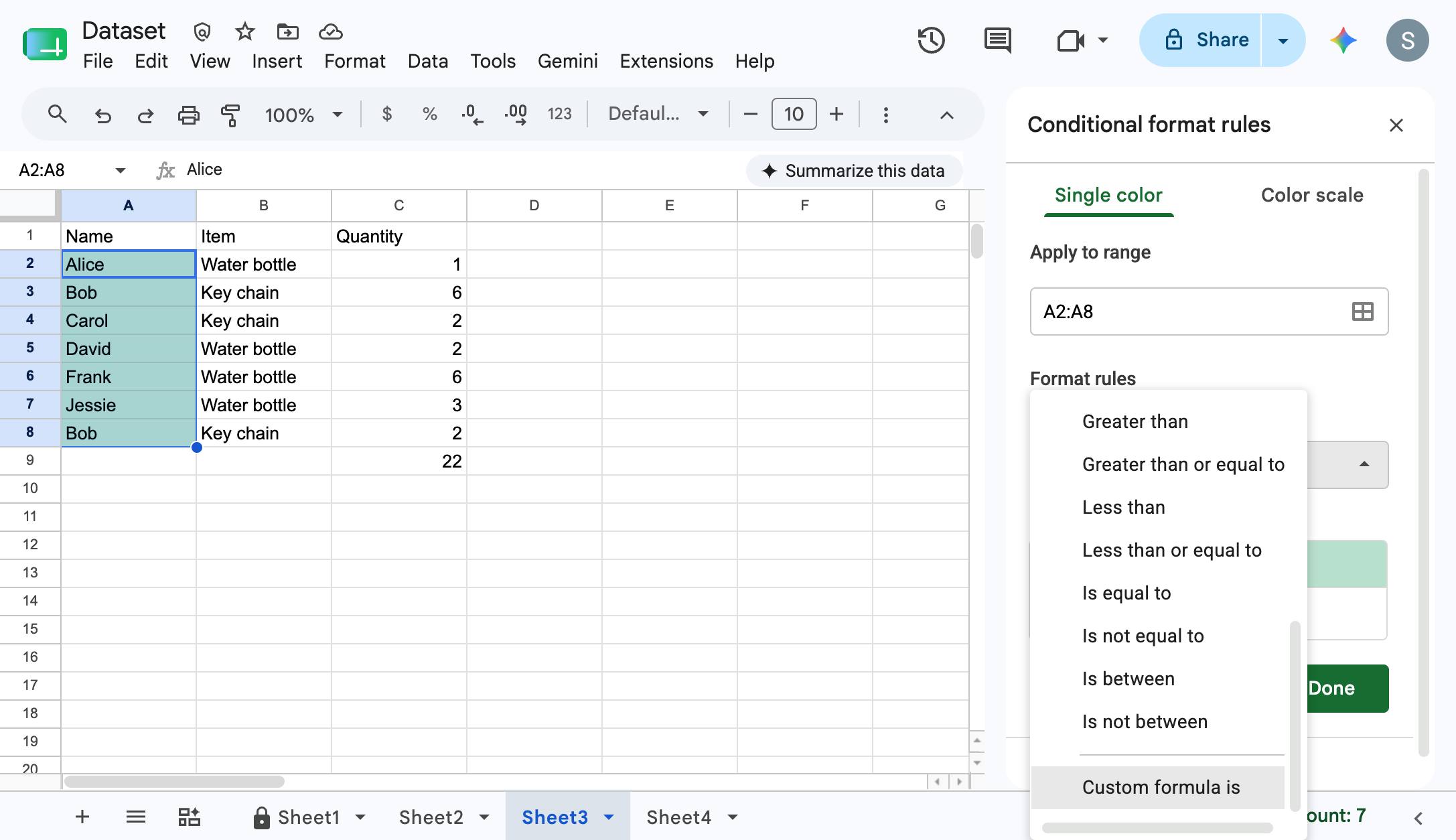Viewport: 1456px width, 840px height.
Task: Click the dropdown list vertical scrollbar
Action: point(1295,715)
